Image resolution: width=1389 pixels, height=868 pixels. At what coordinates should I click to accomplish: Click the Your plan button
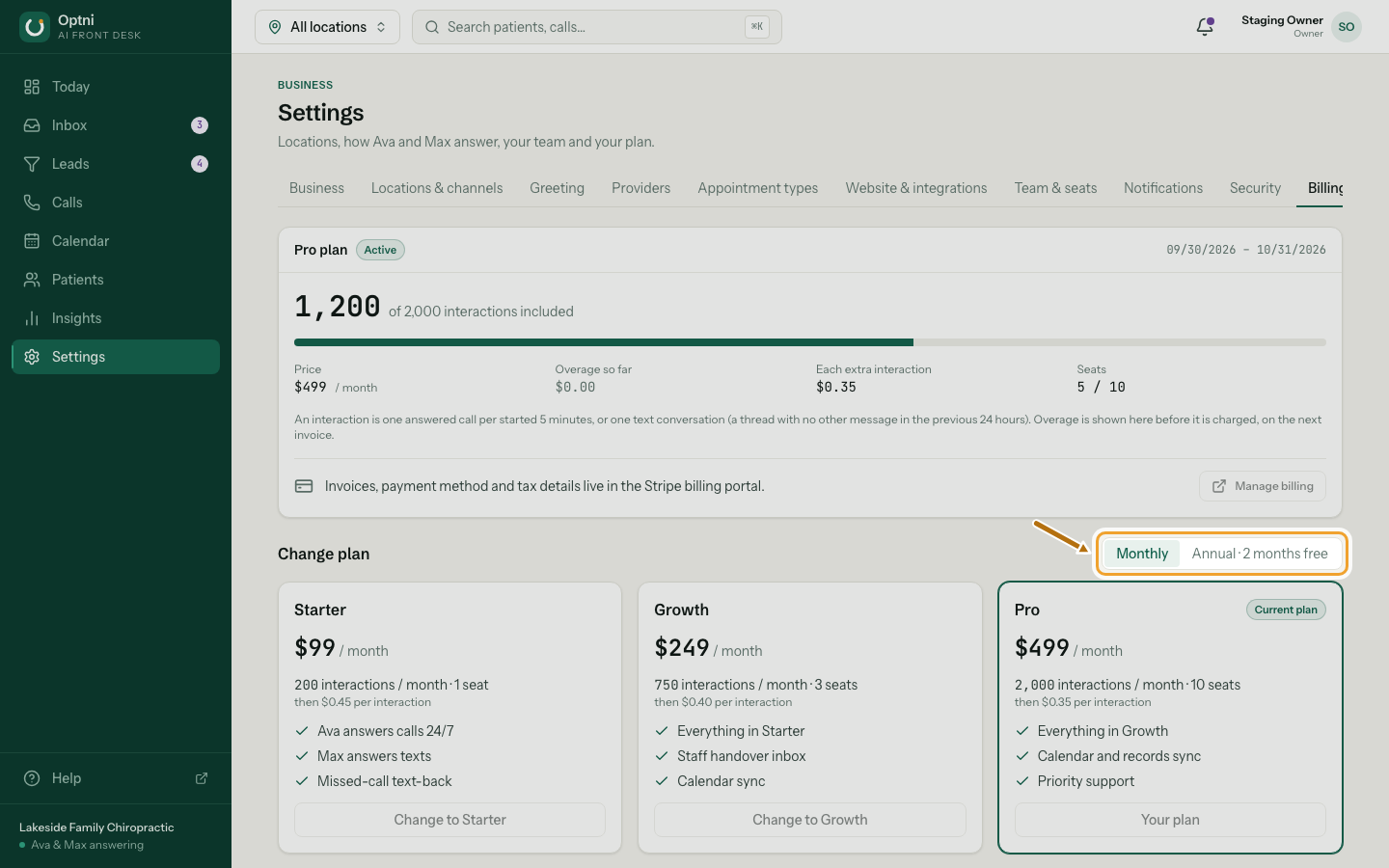[1170, 820]
